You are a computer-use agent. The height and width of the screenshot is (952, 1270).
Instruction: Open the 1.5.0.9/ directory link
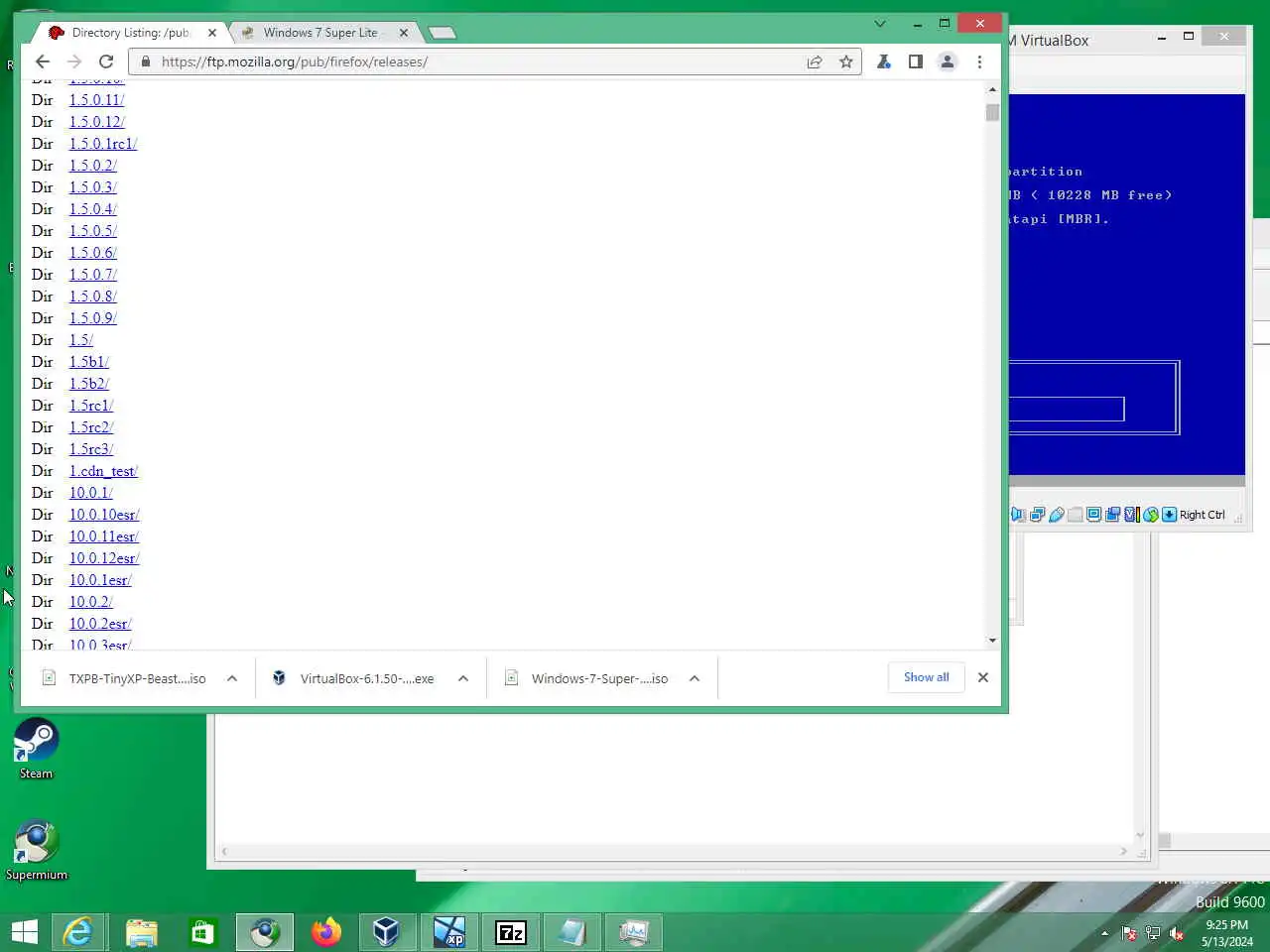point(93,318)
